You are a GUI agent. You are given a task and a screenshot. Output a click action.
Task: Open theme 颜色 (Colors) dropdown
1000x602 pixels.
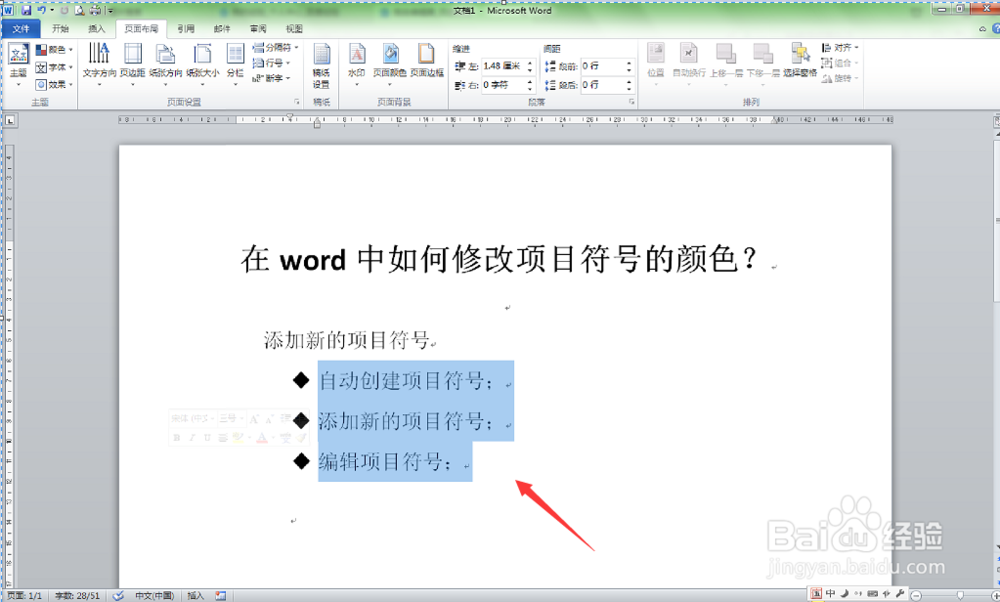[x=54, y=50]
